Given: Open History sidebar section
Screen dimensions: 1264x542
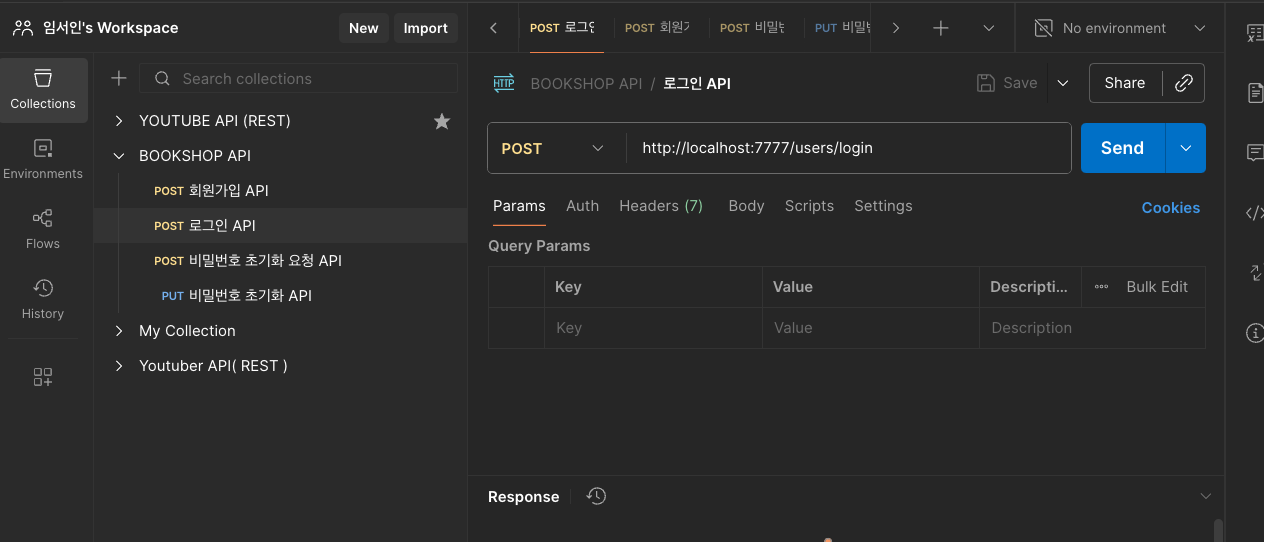Looking at the screenshot, I should [43, 300].
